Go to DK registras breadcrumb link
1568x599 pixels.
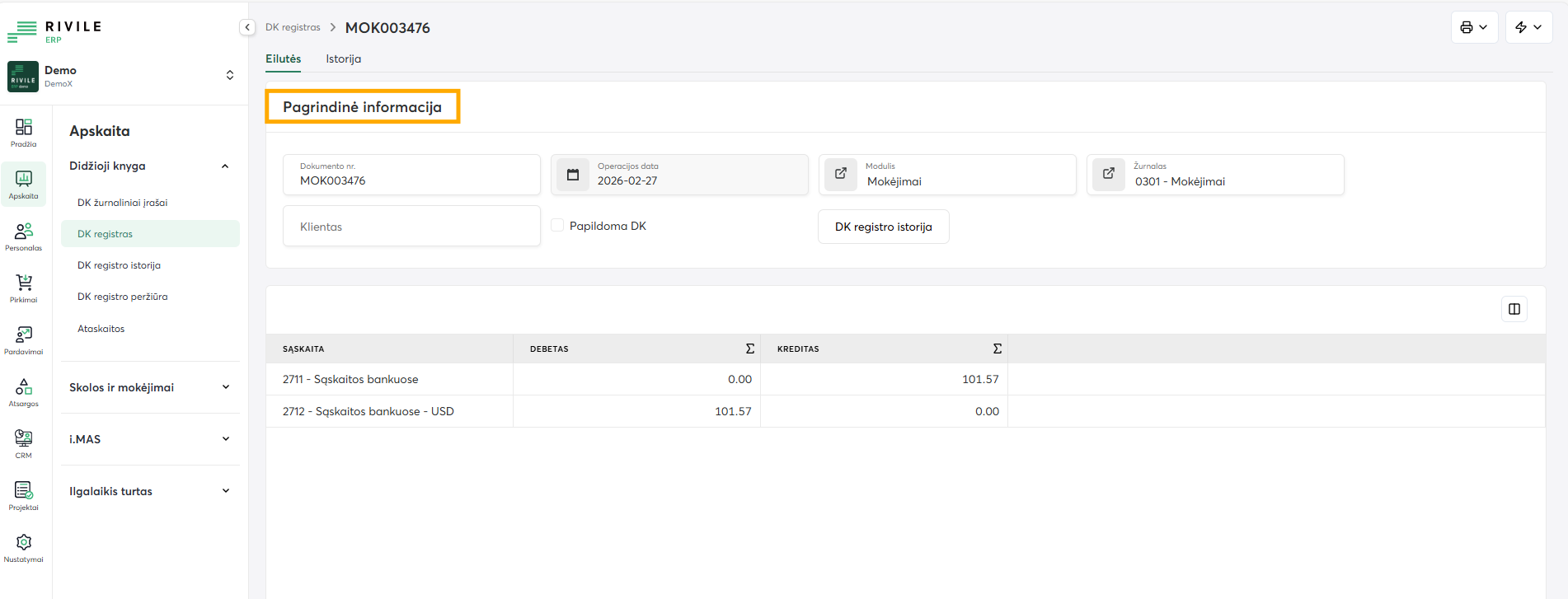pos(293,27)
